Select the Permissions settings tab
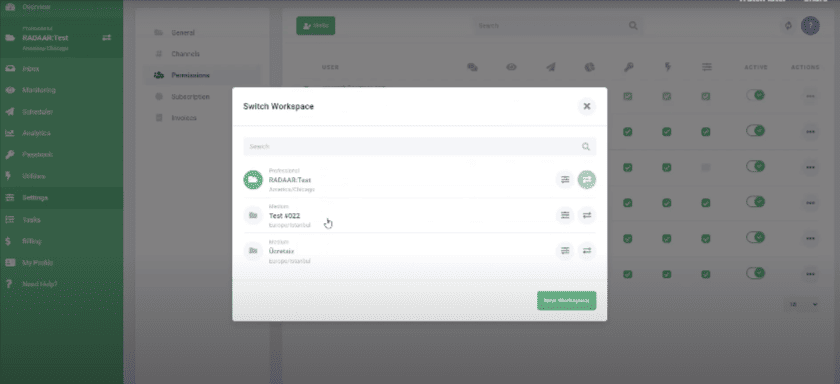Viewport: 840px width, 384px height. click(202, 75)
